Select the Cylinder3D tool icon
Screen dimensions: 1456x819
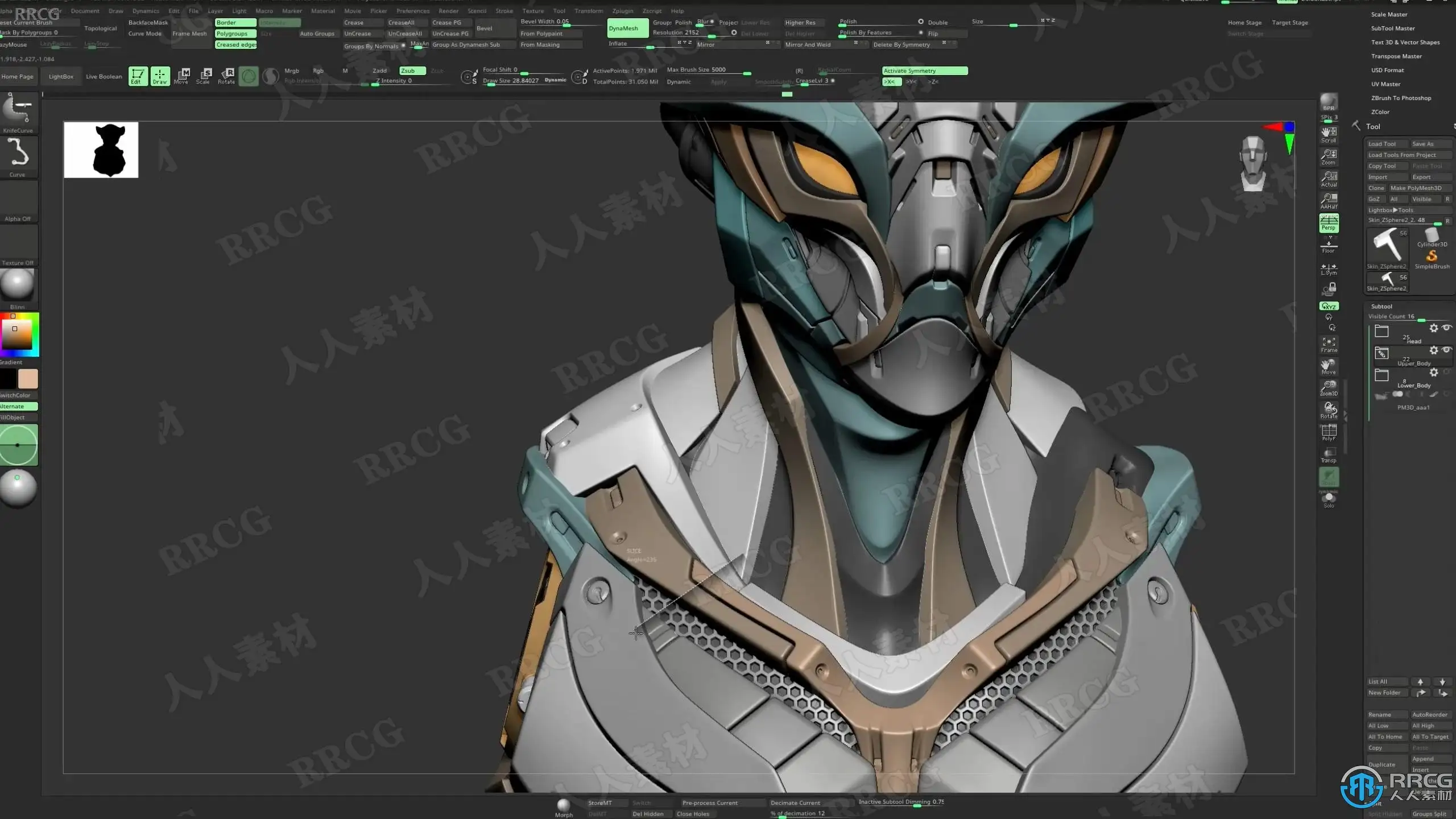pos(1432,237)
